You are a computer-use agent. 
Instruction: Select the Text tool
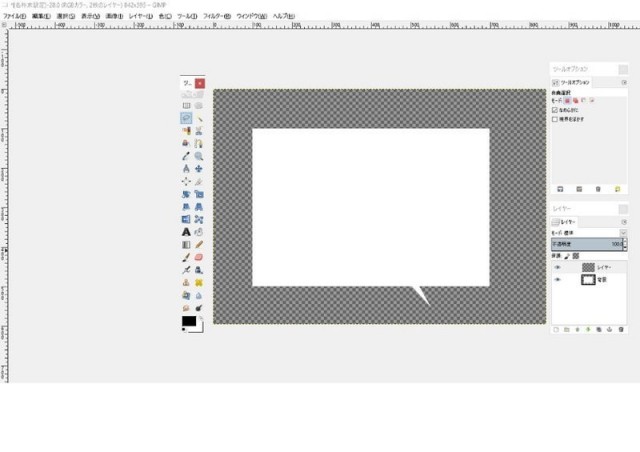pos(186,232)
